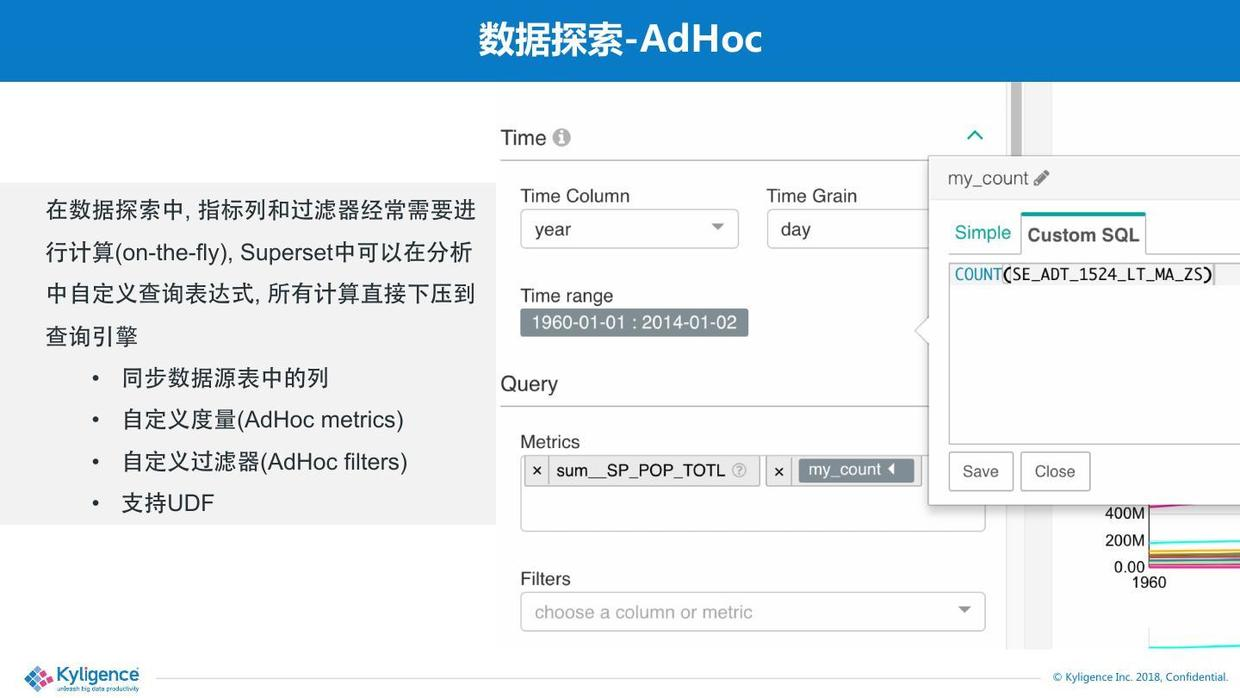Click the arrow on my_count metric tag
The height and width of the screenshot is (698, 1240).
click(892, 469)
